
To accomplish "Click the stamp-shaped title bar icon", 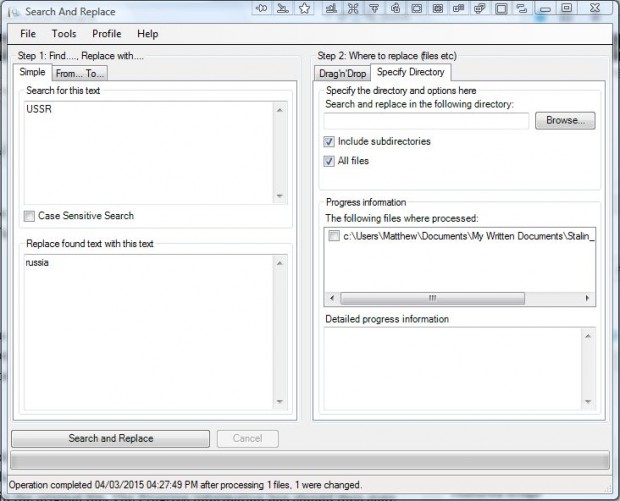I will click(283, 8).
